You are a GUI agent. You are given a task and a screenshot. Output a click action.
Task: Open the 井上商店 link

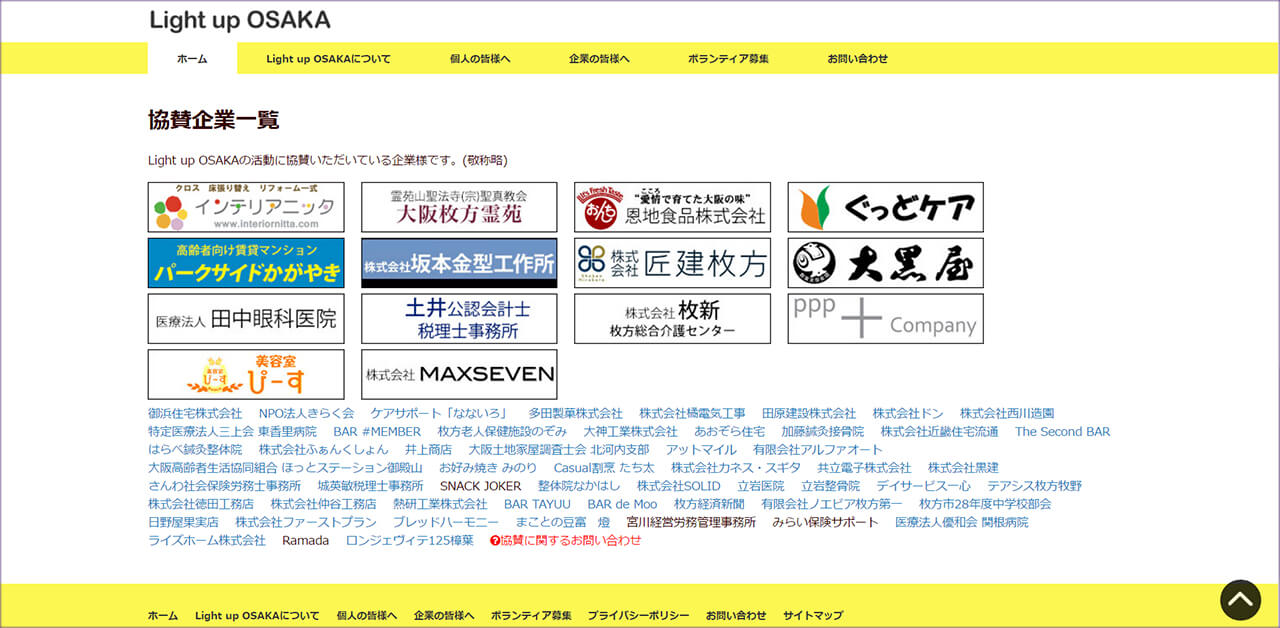(428, 449)
